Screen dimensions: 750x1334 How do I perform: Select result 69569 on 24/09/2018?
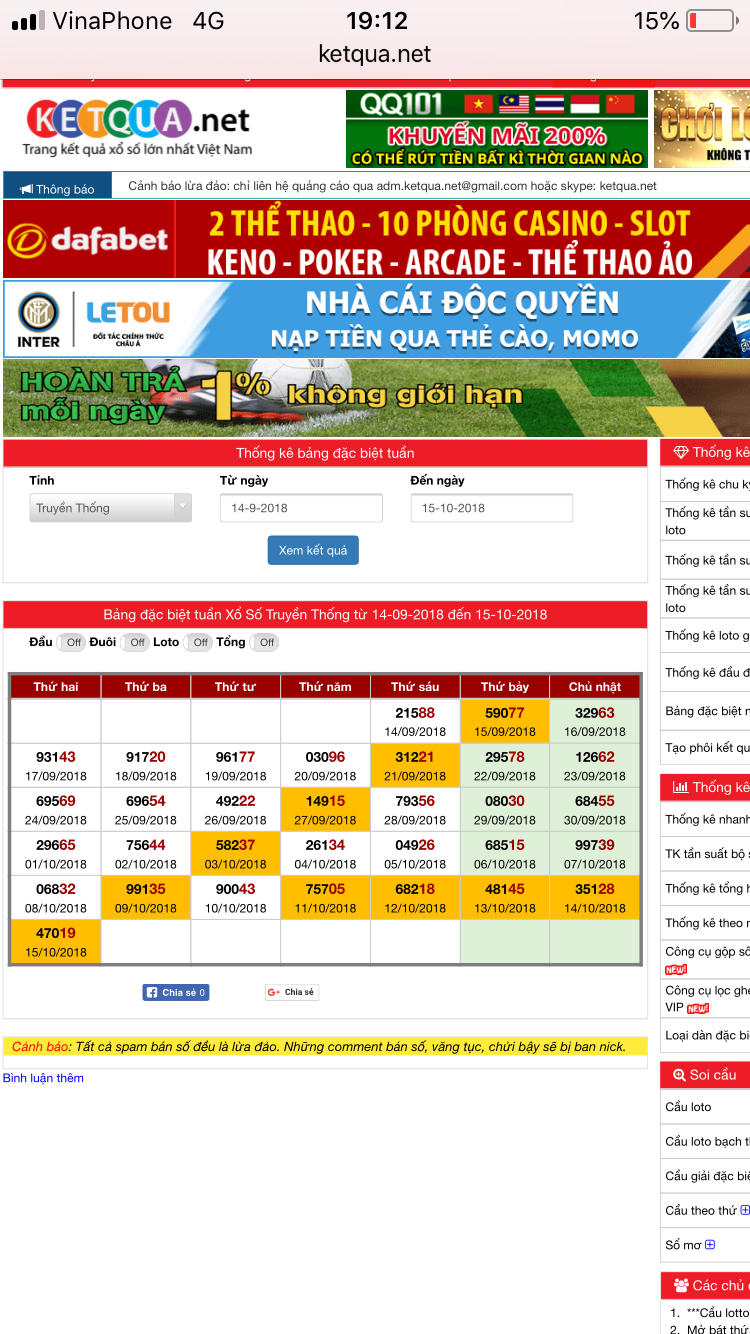56,809
